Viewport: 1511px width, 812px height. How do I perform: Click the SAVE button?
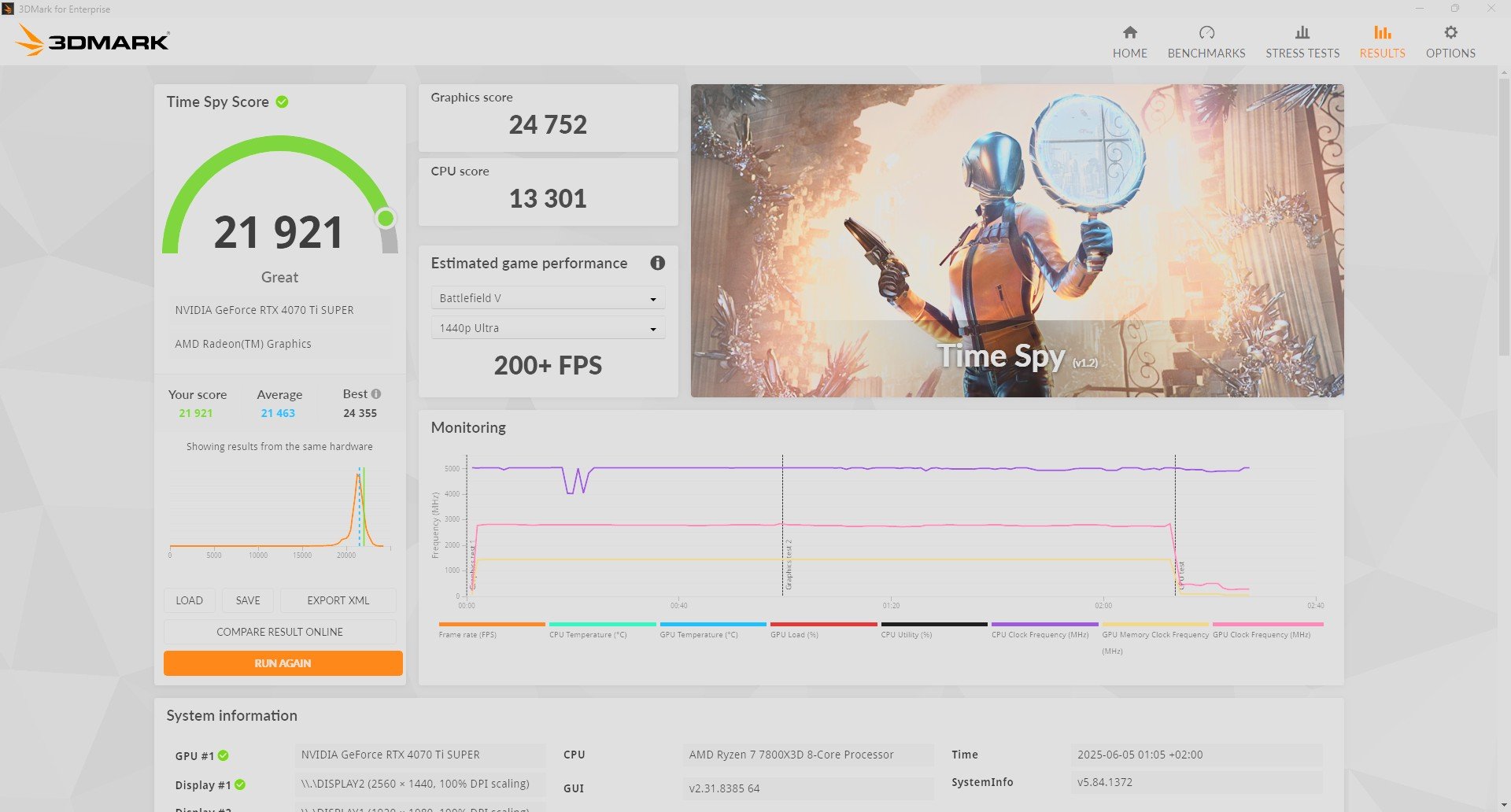point(247,600)
